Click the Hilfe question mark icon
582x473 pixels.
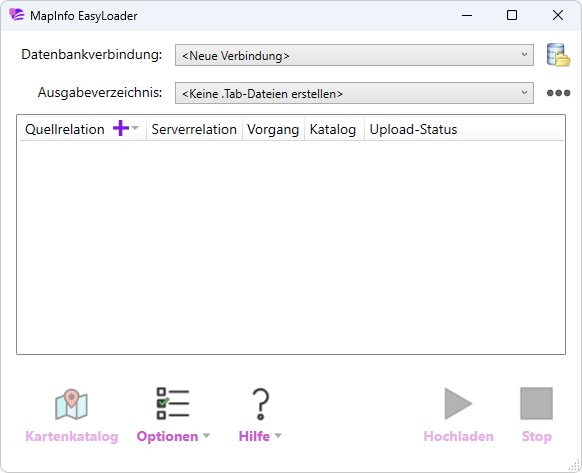[x=261, y=404]
